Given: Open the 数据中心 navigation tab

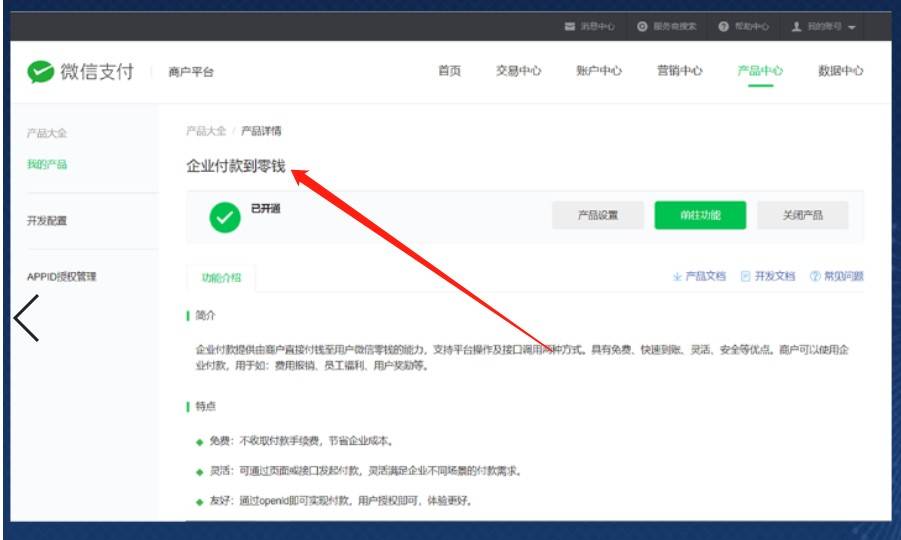Looking at the screenshot, I should 841,71.
